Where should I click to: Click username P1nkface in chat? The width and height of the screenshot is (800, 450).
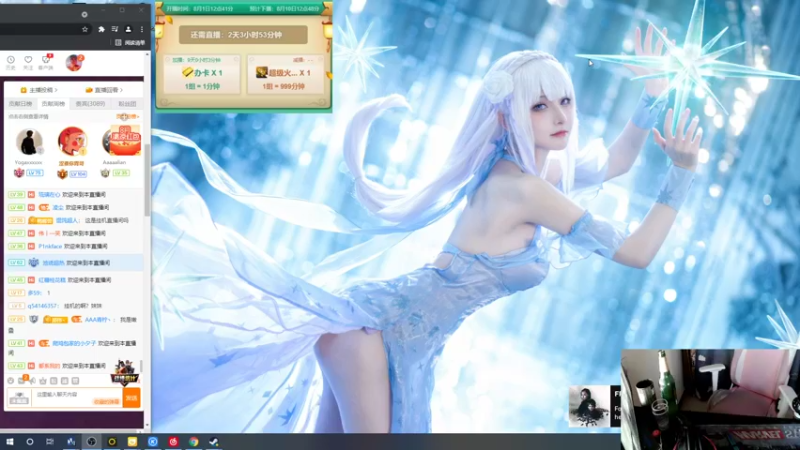click(x=51, y=246)
